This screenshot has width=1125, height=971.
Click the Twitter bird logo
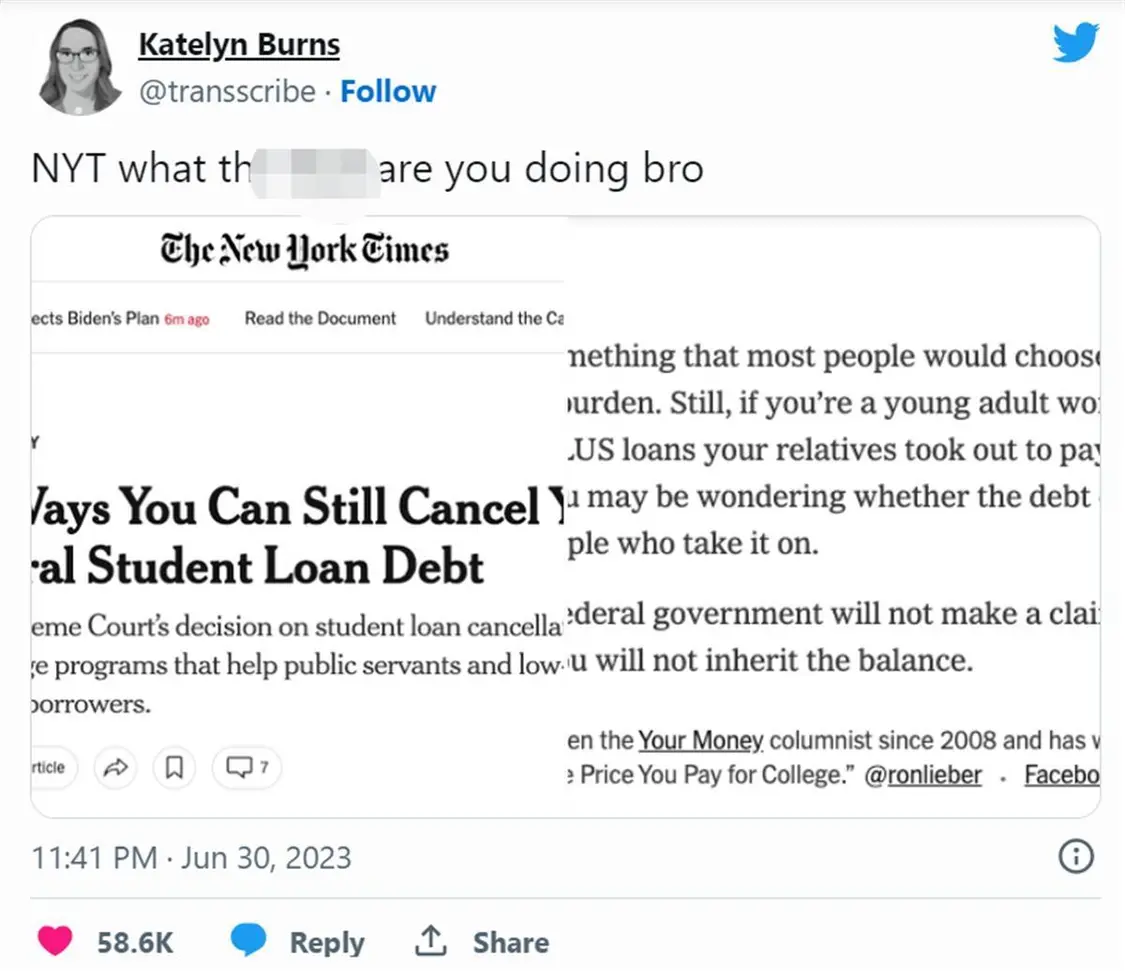(x=1075, y=42)
